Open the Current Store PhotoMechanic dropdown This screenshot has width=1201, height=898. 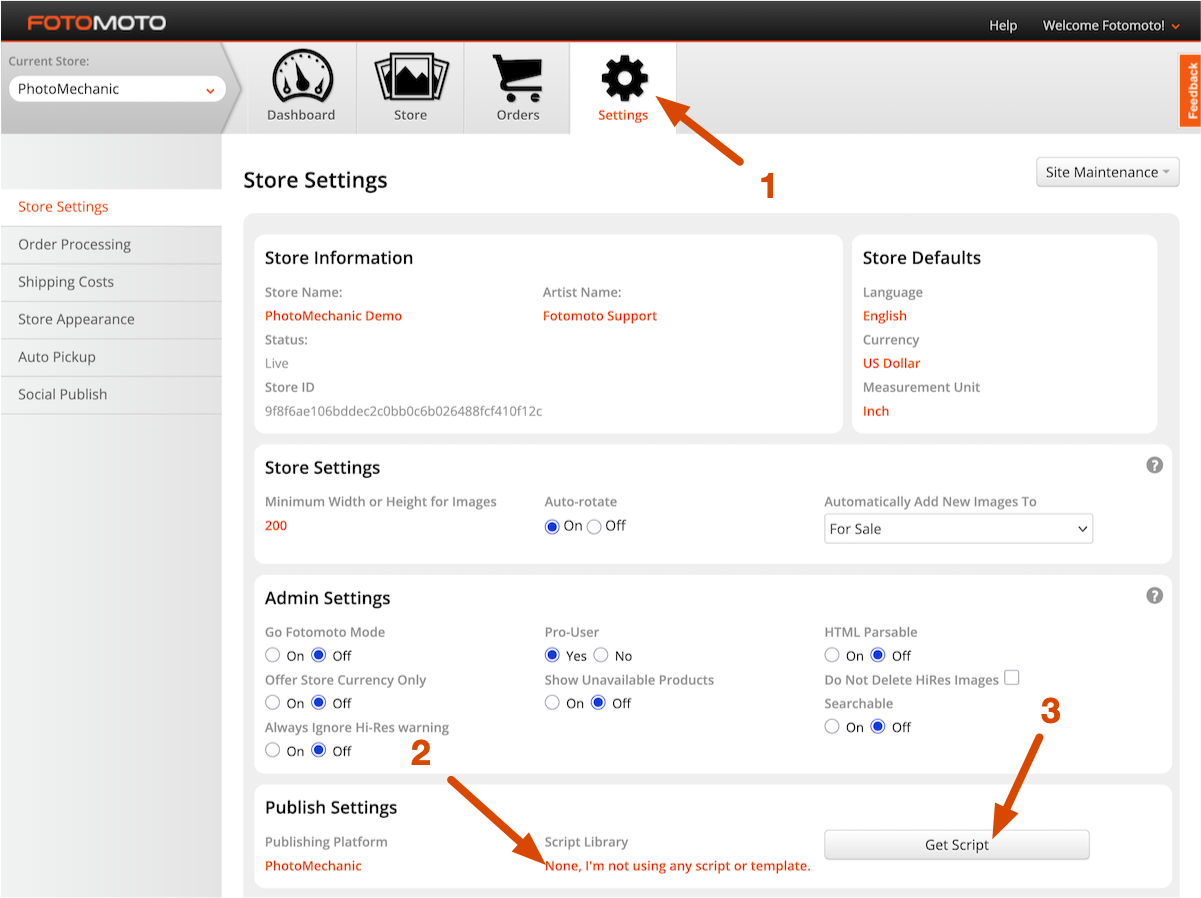(x=117, y=89)
